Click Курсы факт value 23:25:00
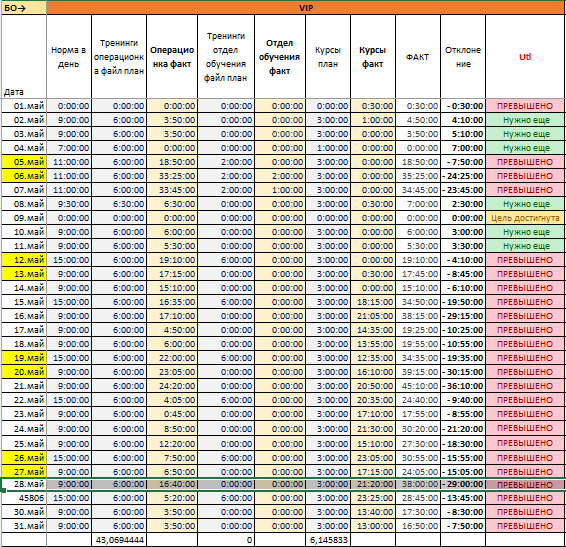This screenshot has width=566, height=547. point(373,498)
